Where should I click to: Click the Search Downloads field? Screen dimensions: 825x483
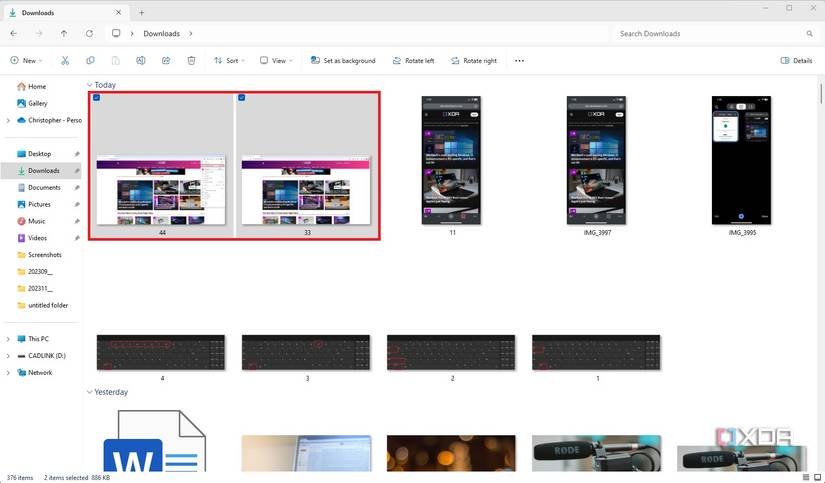[715, 34]
